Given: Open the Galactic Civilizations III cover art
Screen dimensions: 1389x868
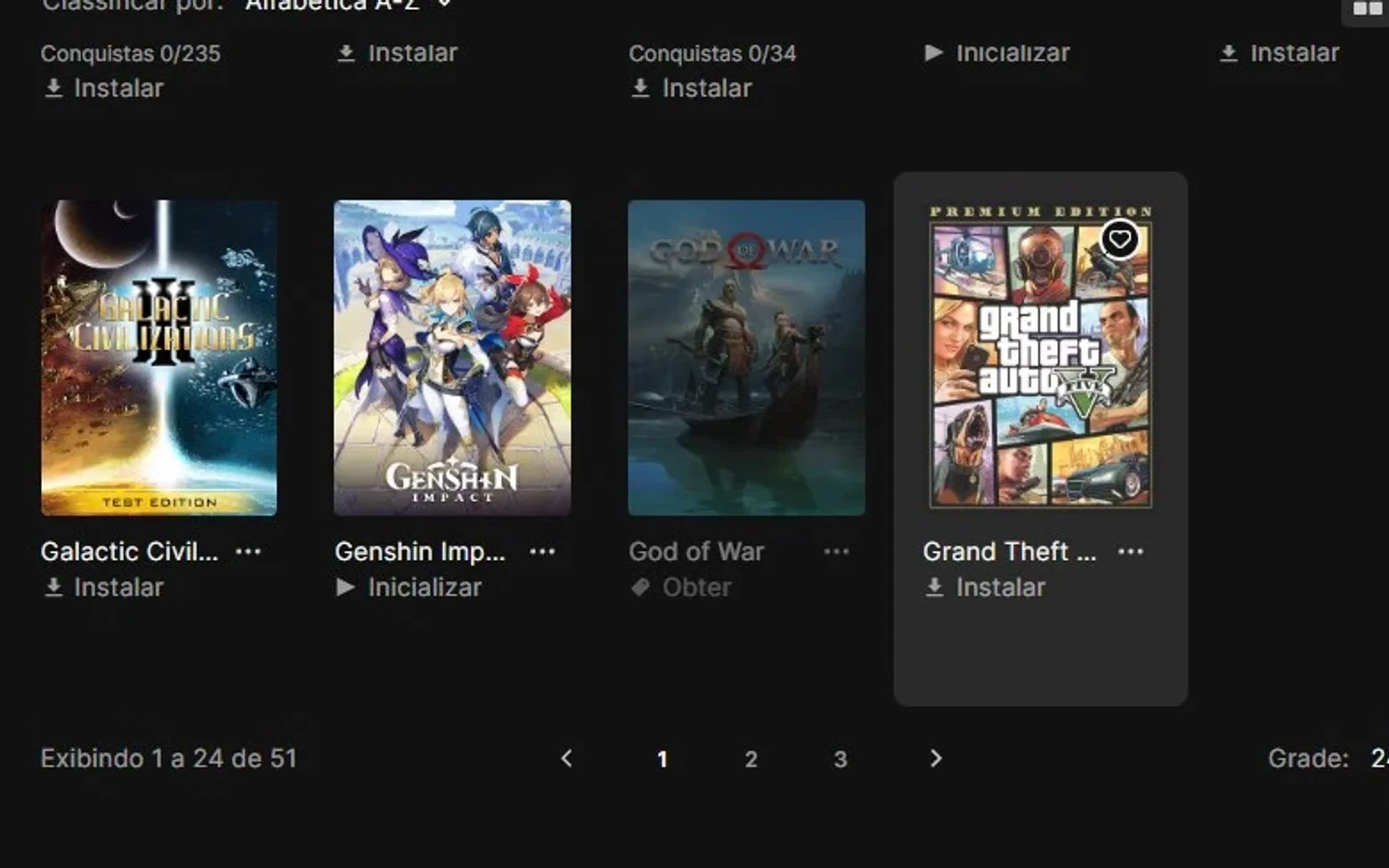Looking at the screenshot, I should coord(158,358).
